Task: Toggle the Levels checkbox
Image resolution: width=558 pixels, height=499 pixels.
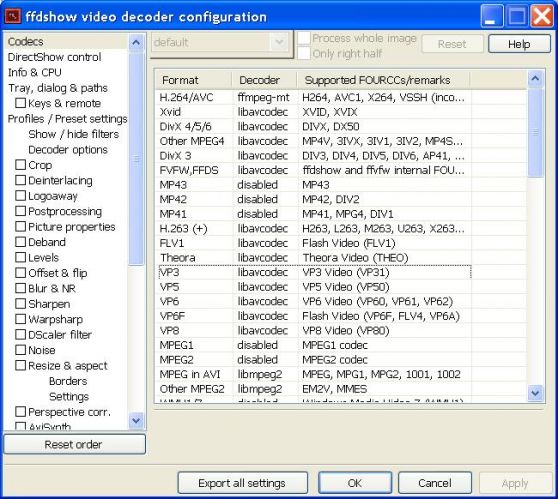Action: coord(20,257)
